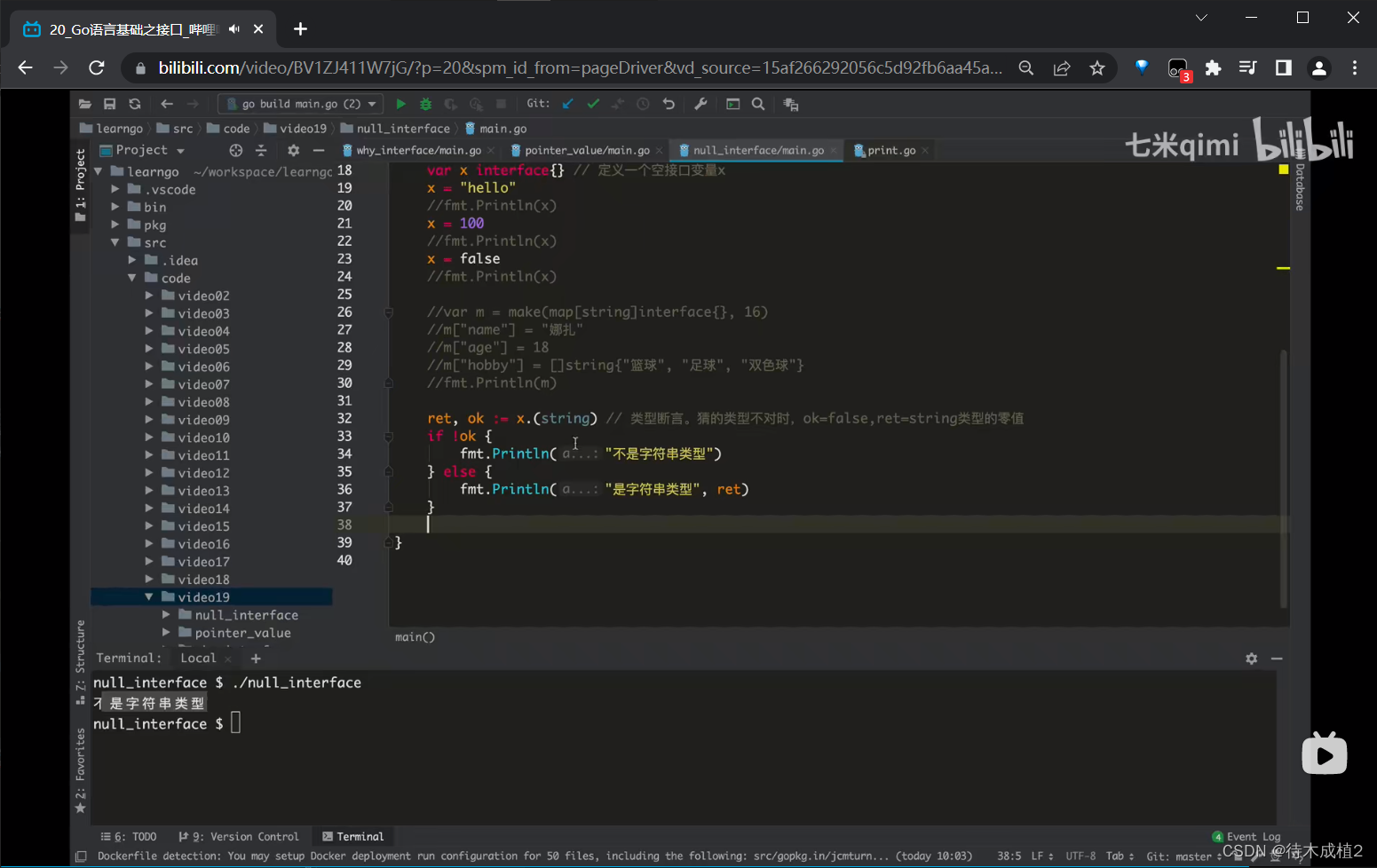The image size is (1377, 868).
Task: Open run anything terminal-window icon
Action: click(732, 104)
